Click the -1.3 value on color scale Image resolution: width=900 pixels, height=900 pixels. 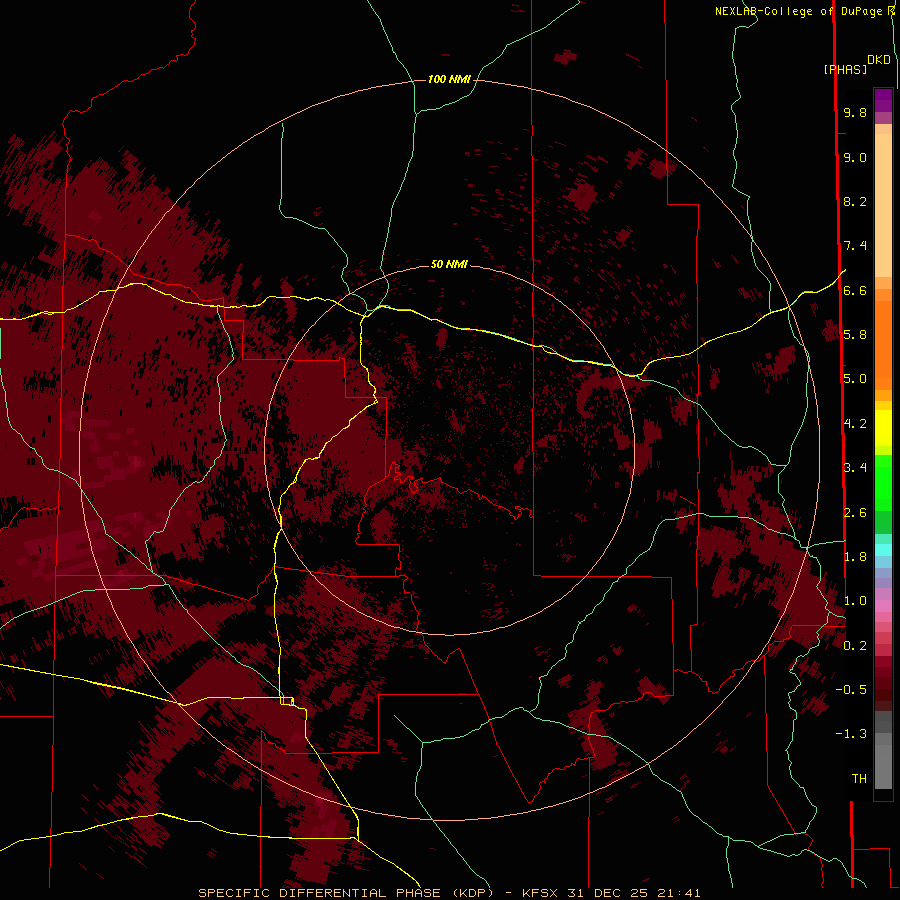tap(851, 734)
